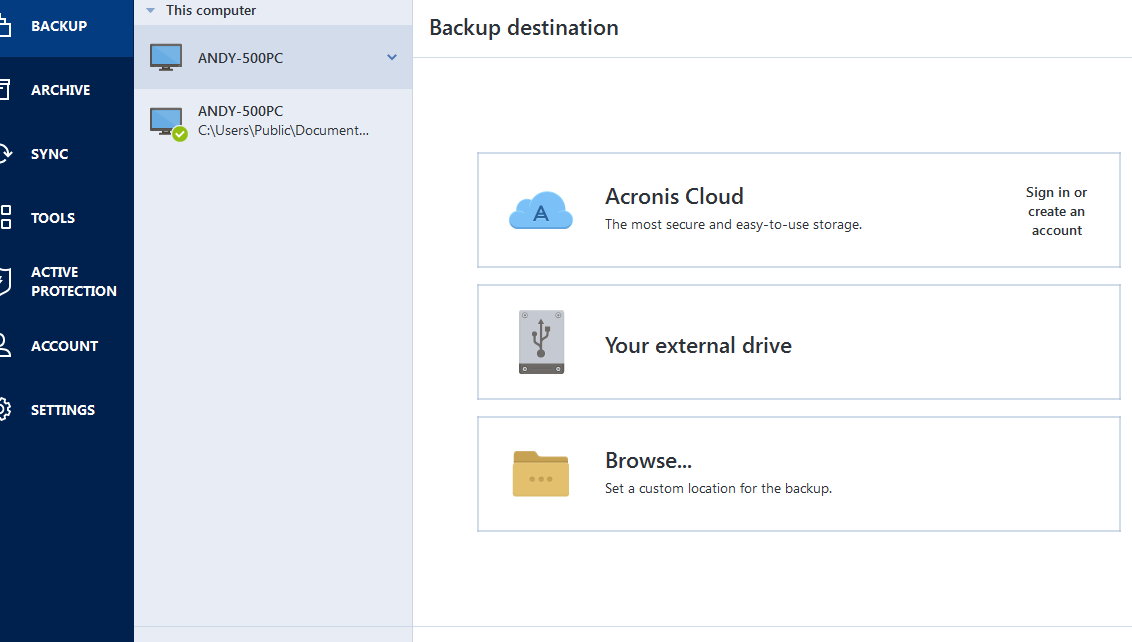Click Sign in or create an account
The width and height of the screenshot is (1132, 642).
[x=1056, y=211]
